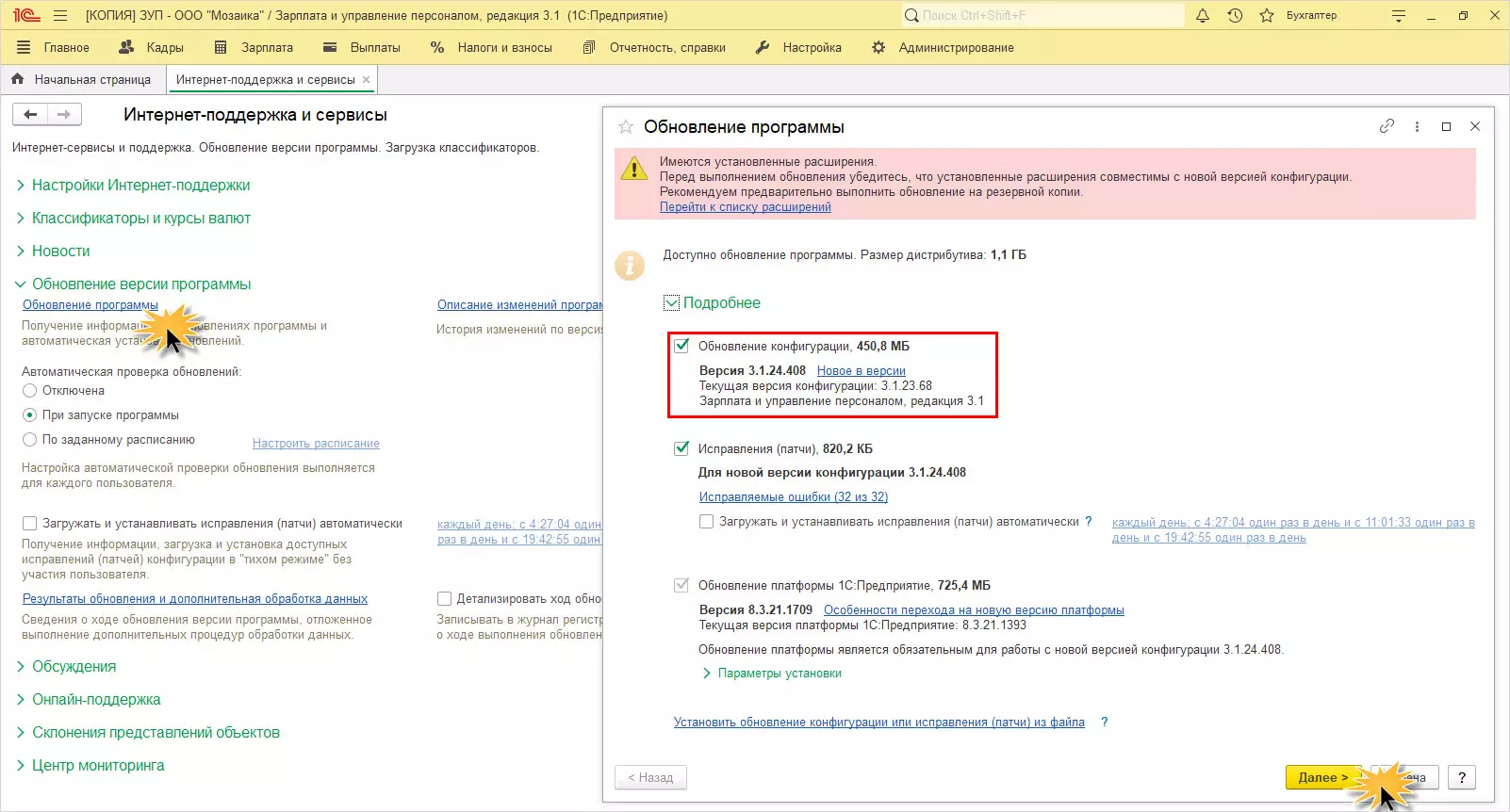Open the three-dot menu in update dialog
This screenshot has width=1510, height=812.
point(1417,126)
